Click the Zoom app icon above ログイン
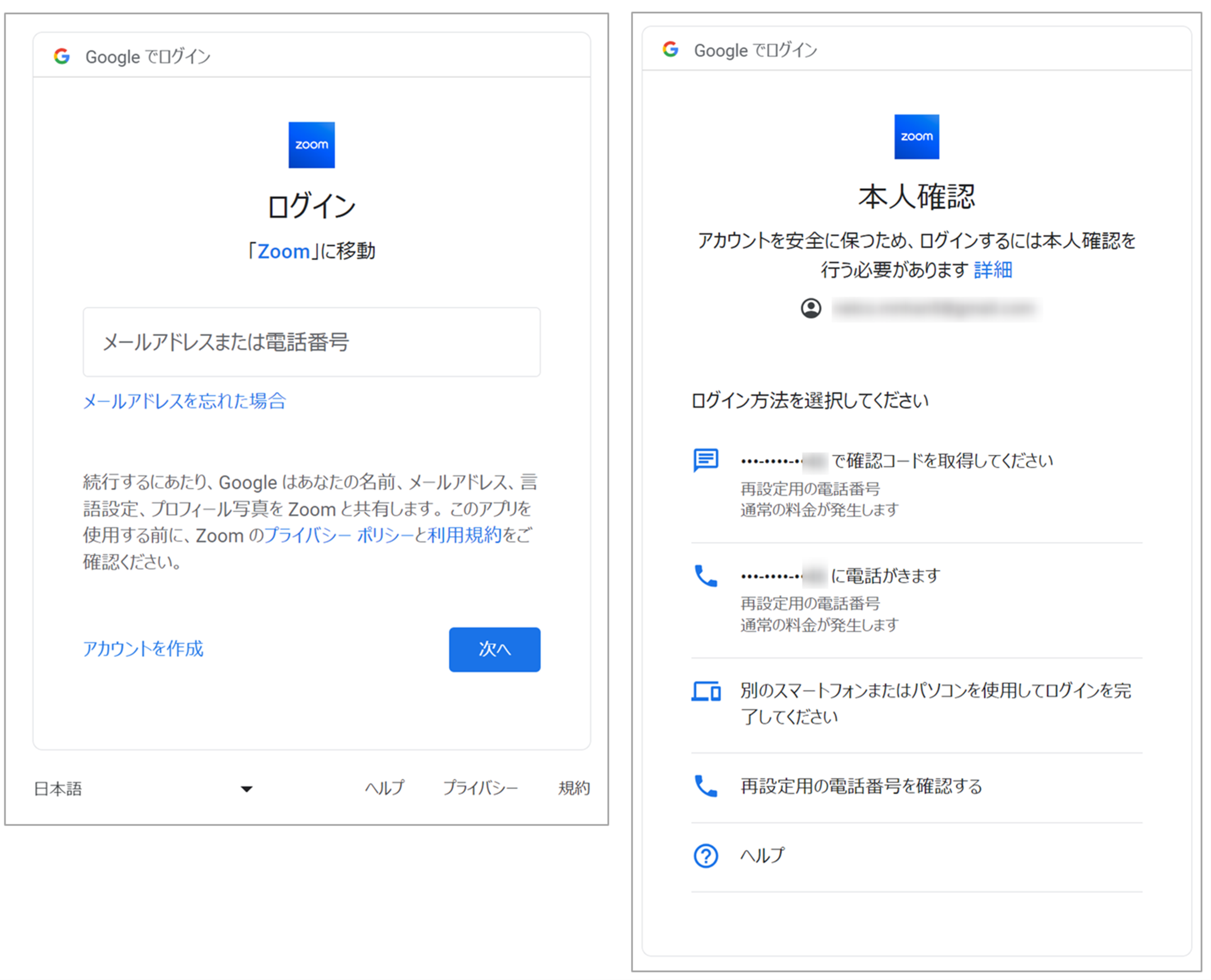The width and height of the screenshot is (1211, 980). pos(311,144)
